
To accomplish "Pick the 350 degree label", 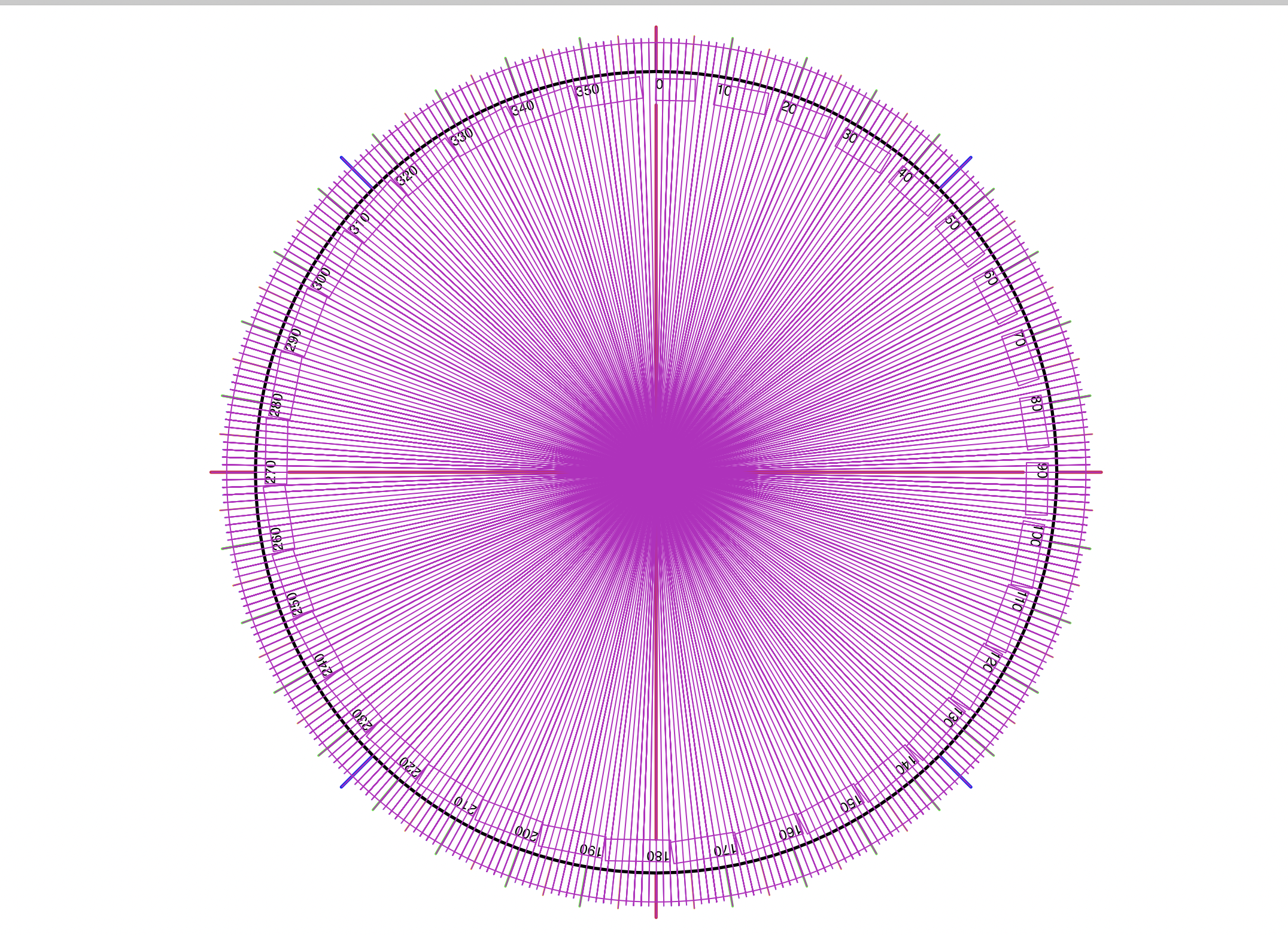I will pyautogui.click(x=587, y=90).
